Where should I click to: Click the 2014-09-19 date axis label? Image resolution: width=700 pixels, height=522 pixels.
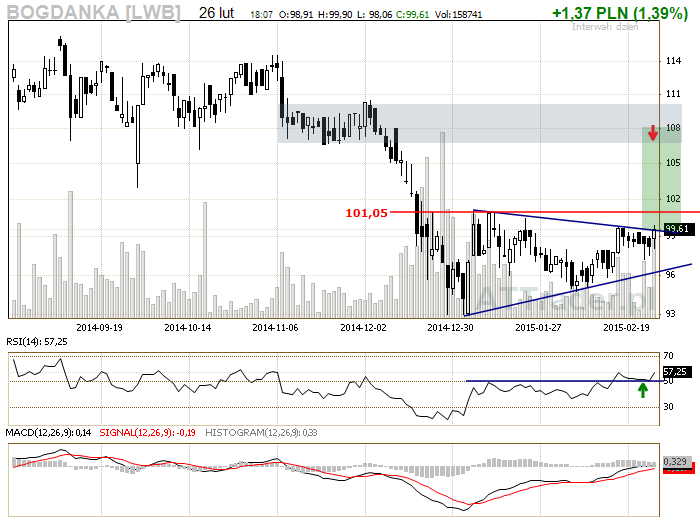coord(99,328)
